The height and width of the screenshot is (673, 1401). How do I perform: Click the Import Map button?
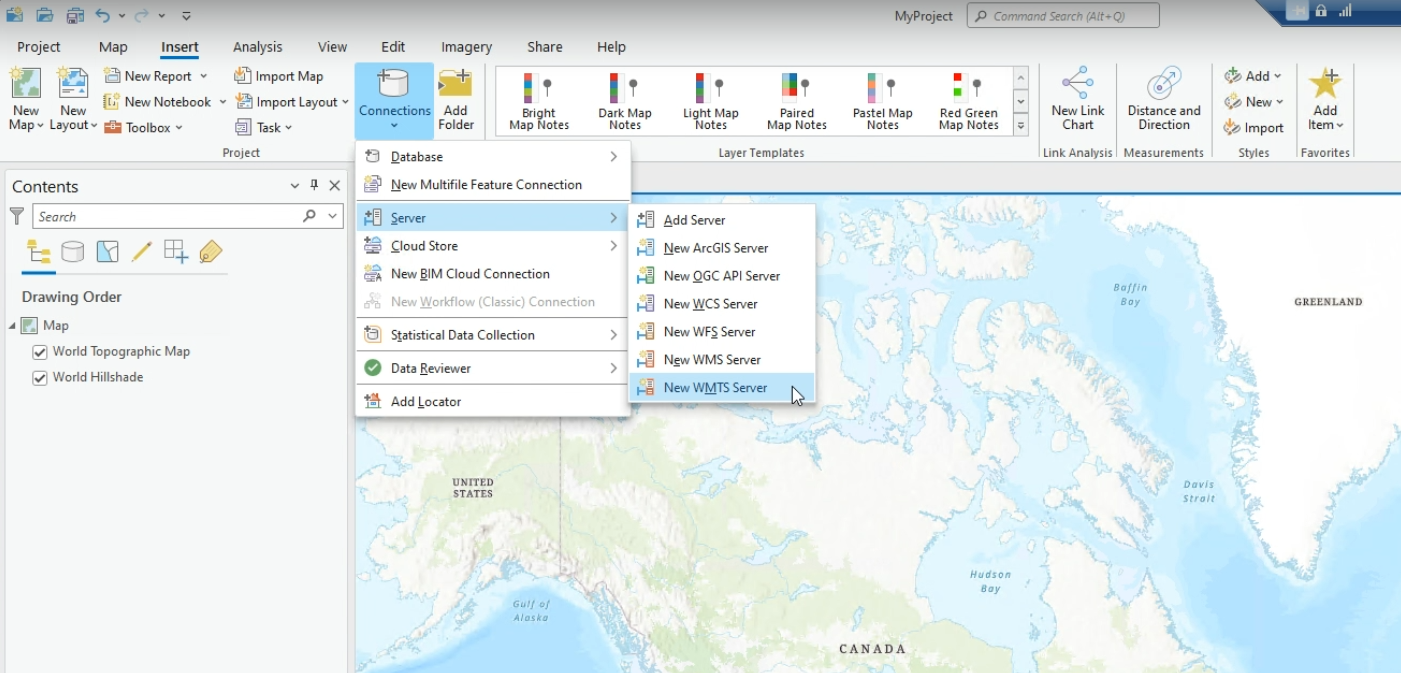coord(279,76)
